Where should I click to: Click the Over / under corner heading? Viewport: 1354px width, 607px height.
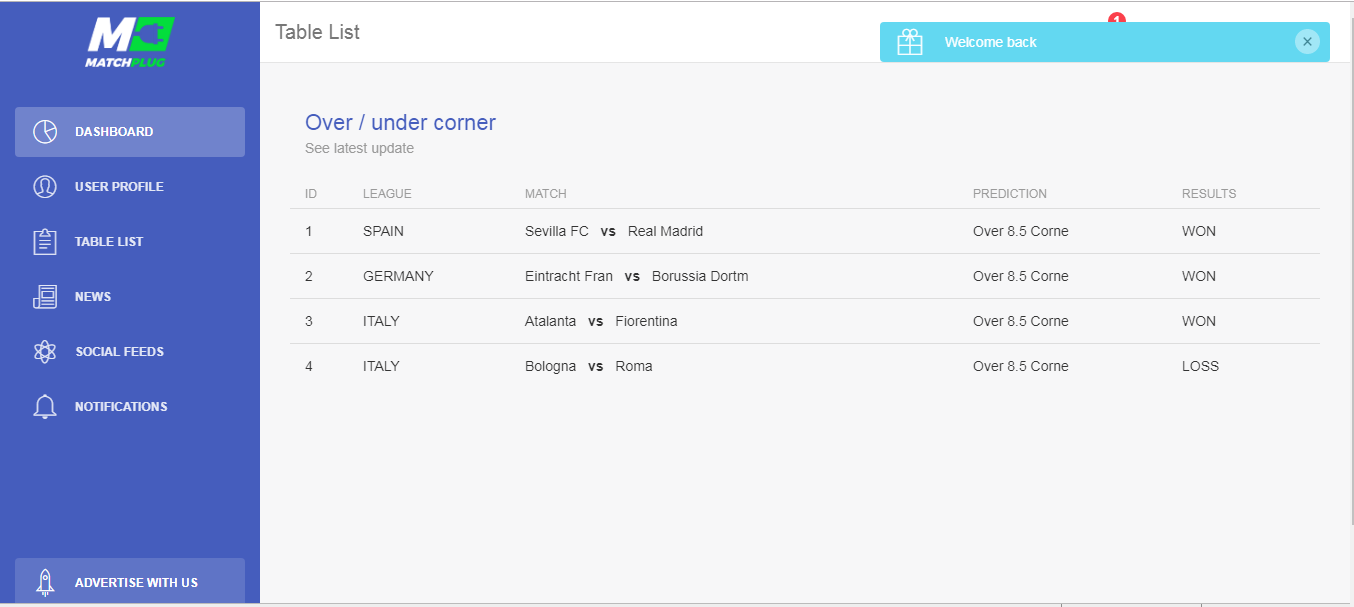[x=400, y=123]
